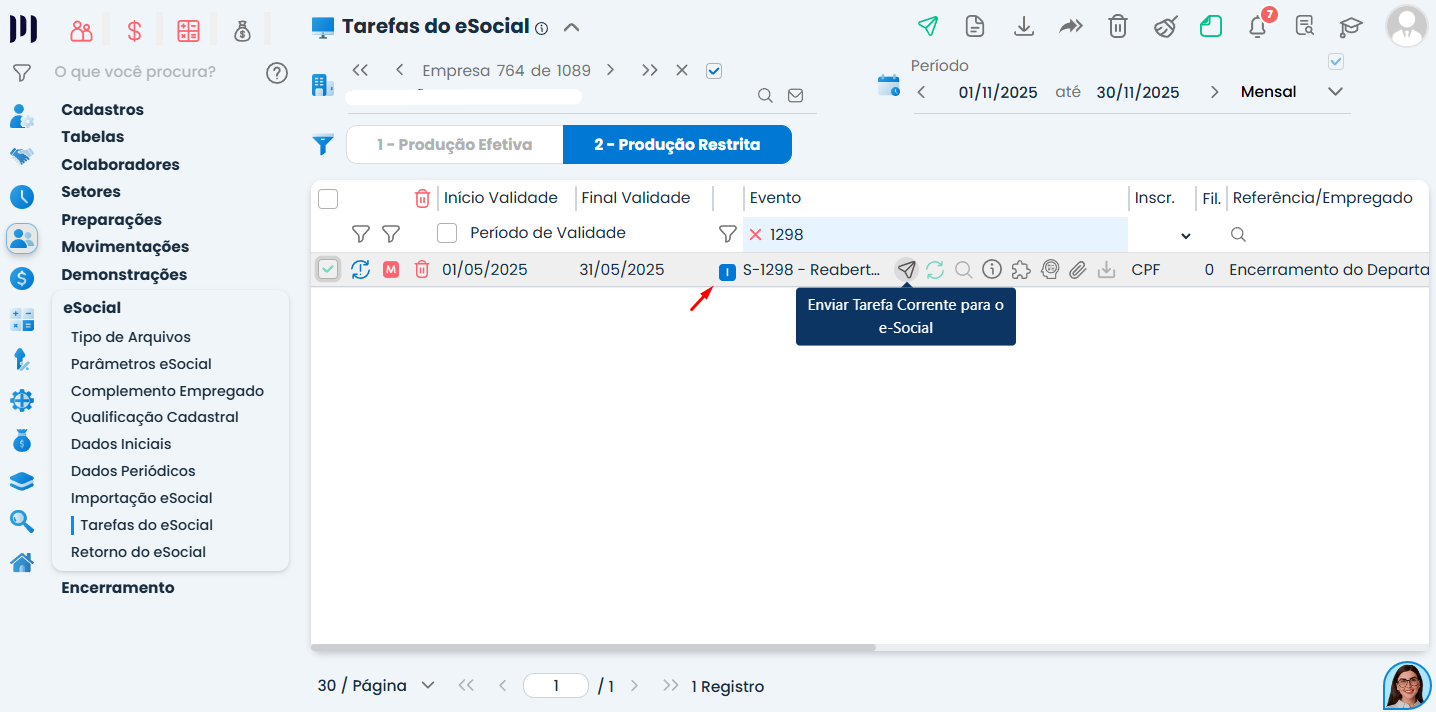The width and height of the screenshot is (1436, 712).
Task: Toggle the select-all checkbox in table header
Action: [328, 199]
